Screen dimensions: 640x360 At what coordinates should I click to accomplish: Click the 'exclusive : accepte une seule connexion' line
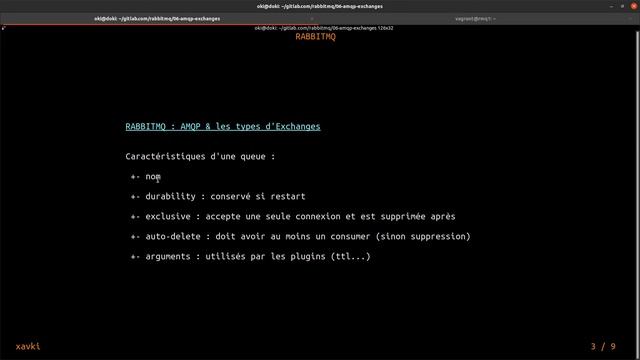pyautogui.click(x=293, y=216)
